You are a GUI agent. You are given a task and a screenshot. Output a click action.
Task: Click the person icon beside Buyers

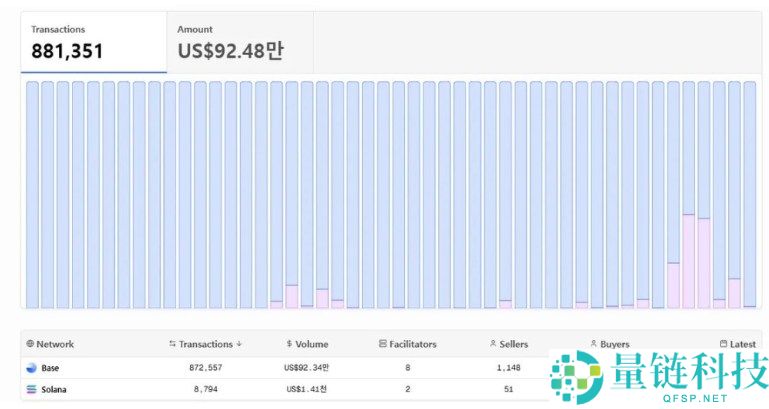594,344
